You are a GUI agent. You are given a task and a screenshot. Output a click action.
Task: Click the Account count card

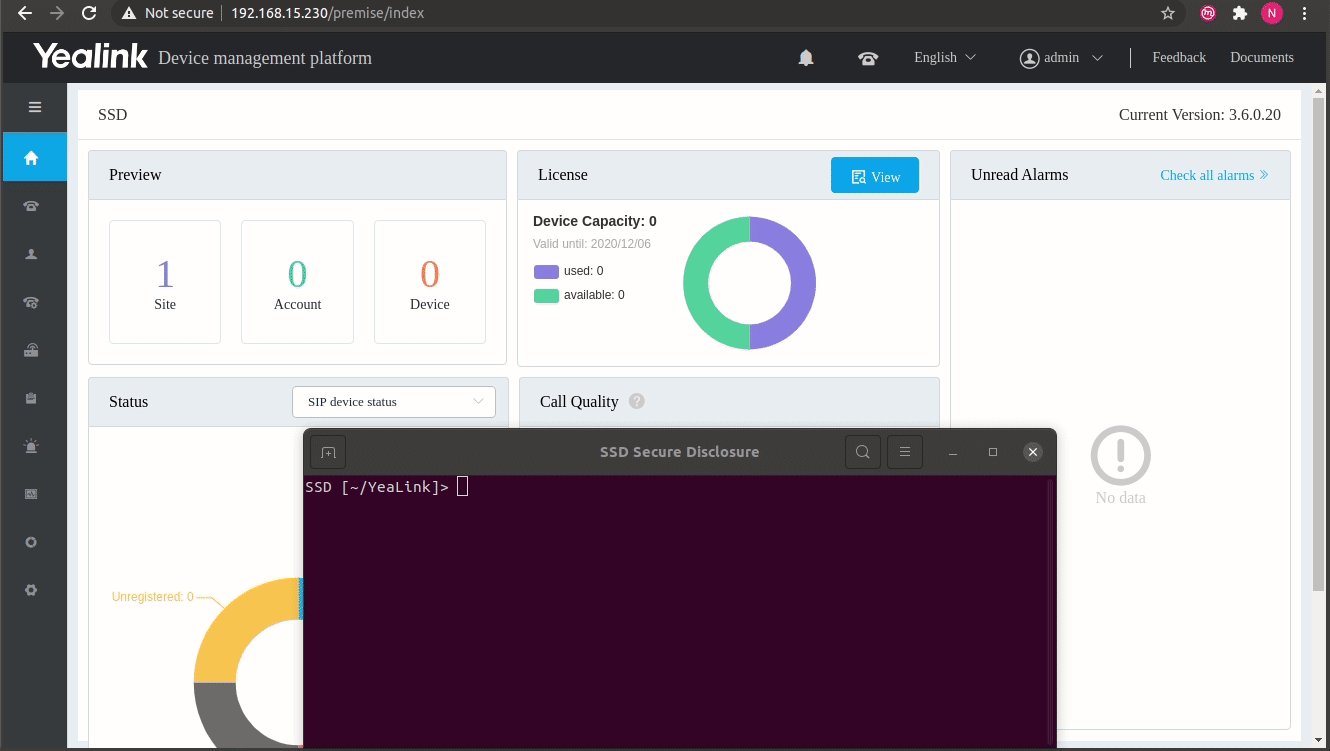tap(297, 282)
